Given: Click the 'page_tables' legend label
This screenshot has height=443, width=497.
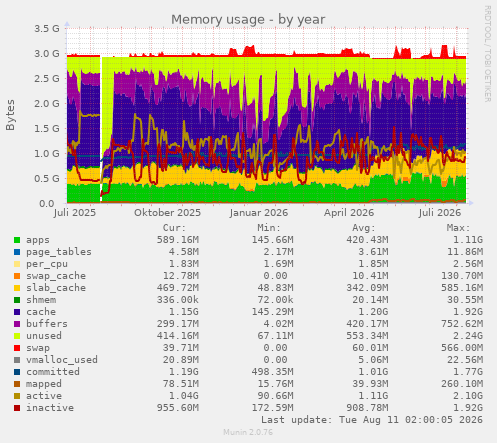Looking at the screenshot, I should pos(59,252).
